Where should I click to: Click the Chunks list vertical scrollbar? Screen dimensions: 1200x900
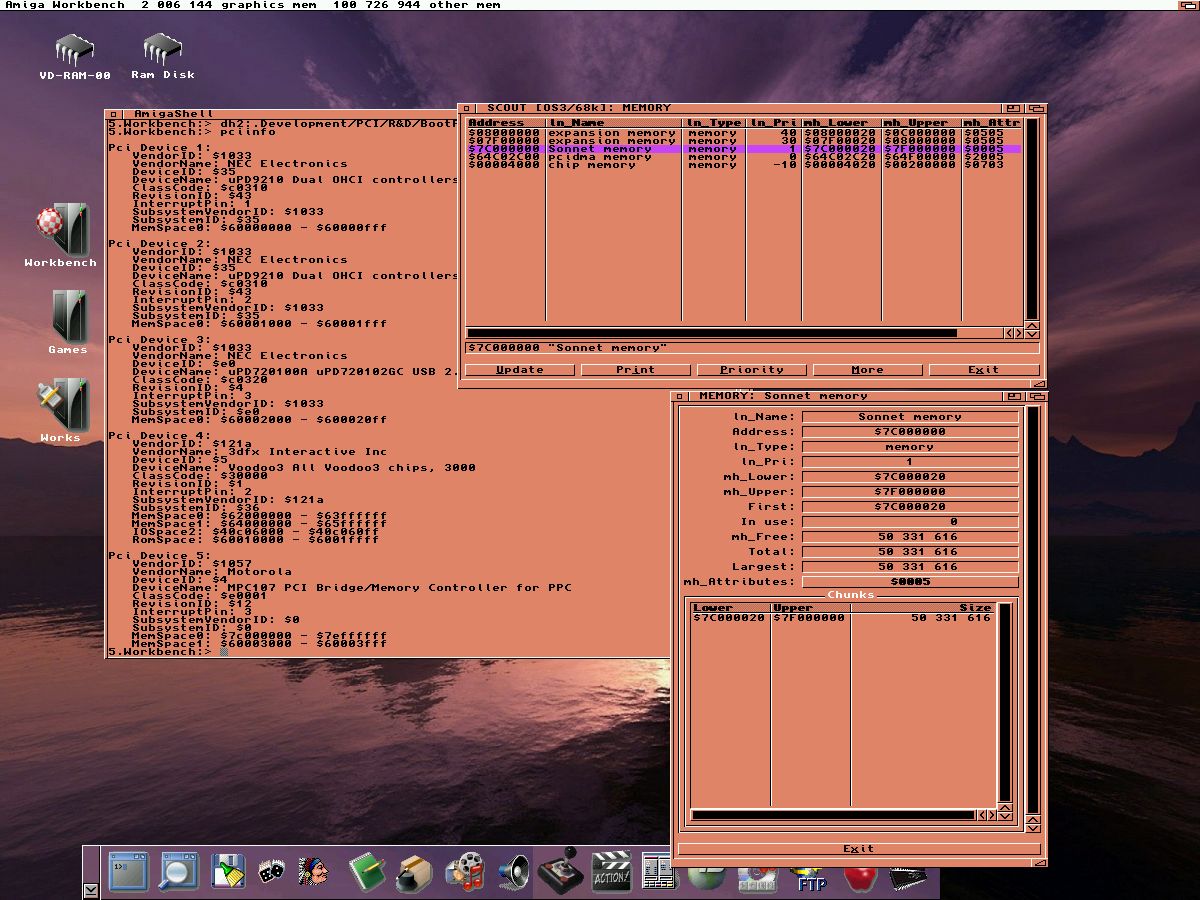pyautogui.click(x=1004, y=702)
